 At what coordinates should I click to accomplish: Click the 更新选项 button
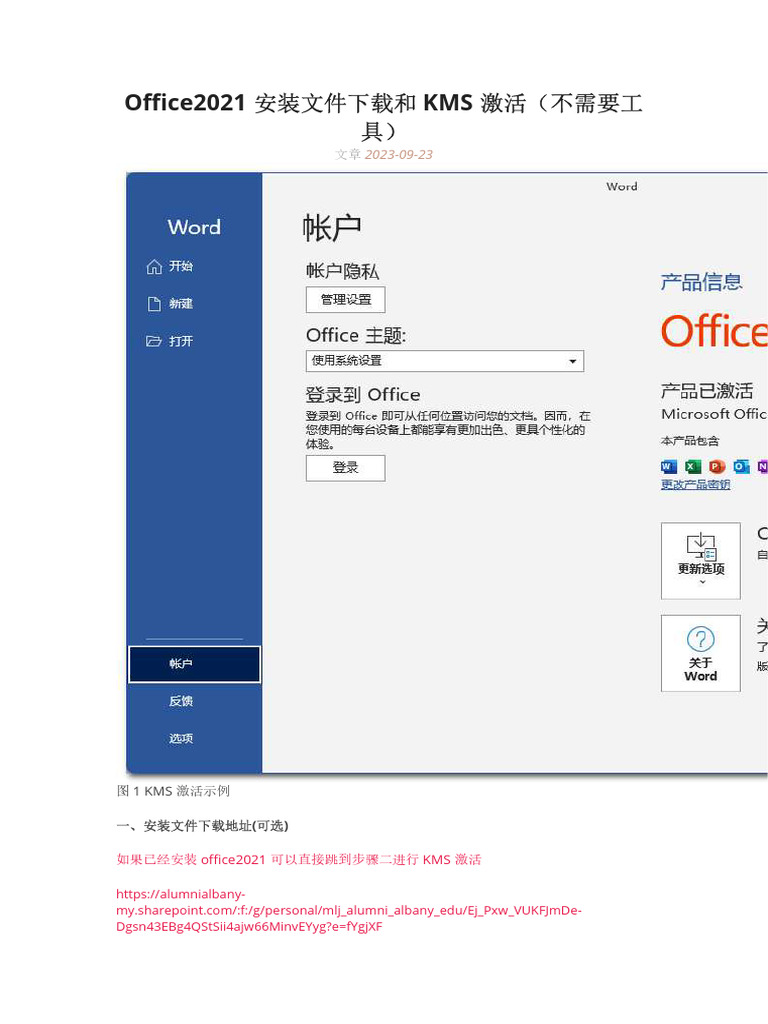click(x=701, y=561)
